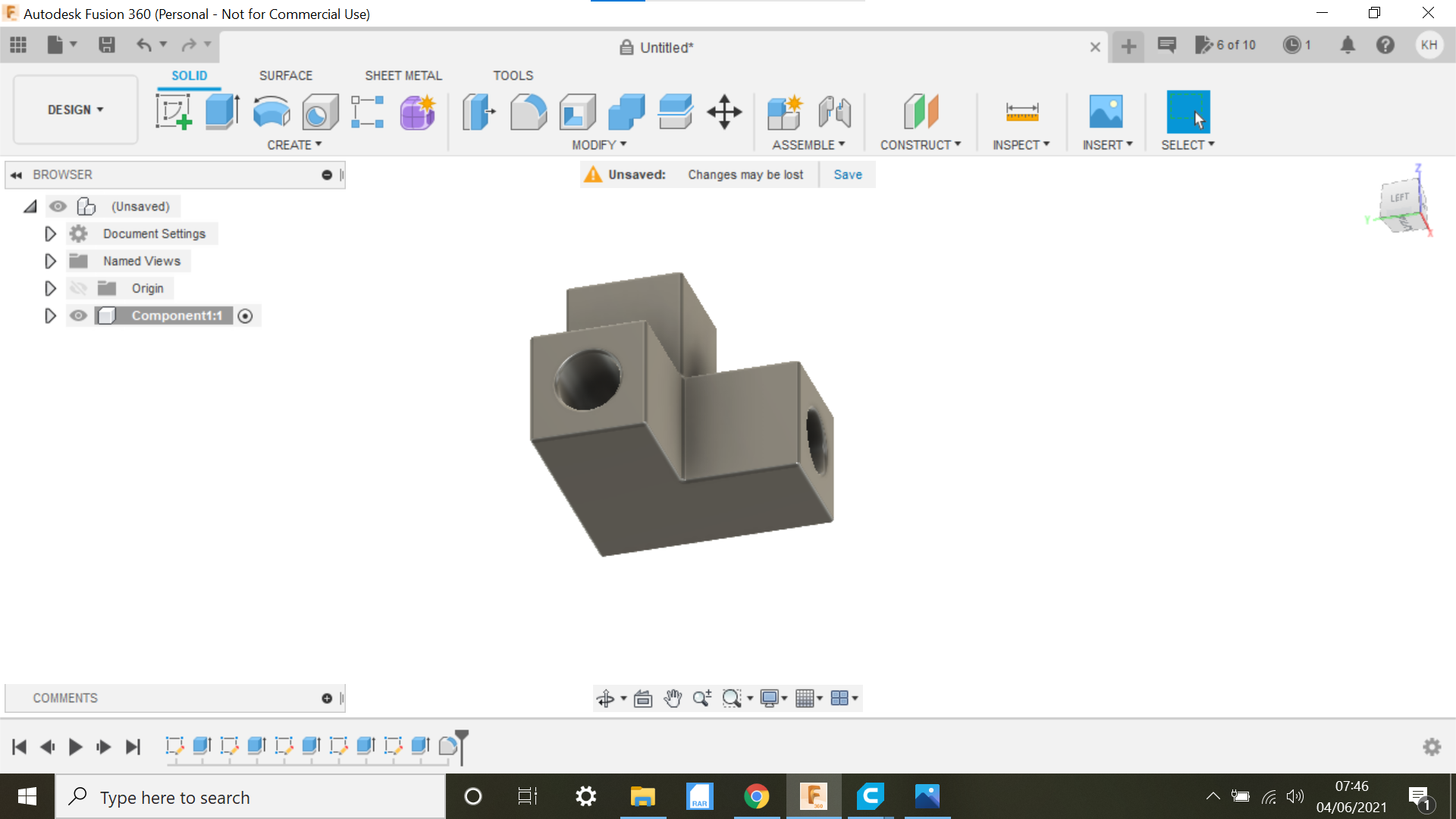This screenshot has width=1456, height=819.
Task: Open the notifications bell
Action: (x=1348, y=45)
